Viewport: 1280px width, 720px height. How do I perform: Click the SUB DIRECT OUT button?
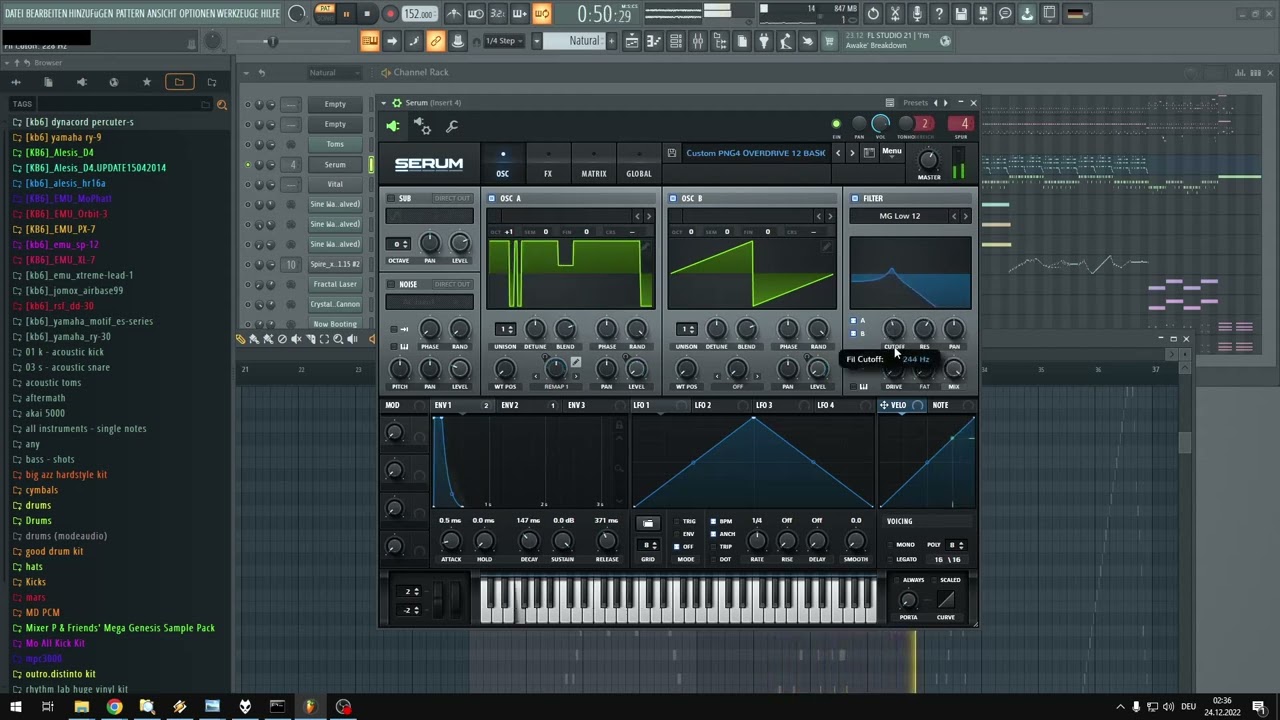(x=452, y=198)
